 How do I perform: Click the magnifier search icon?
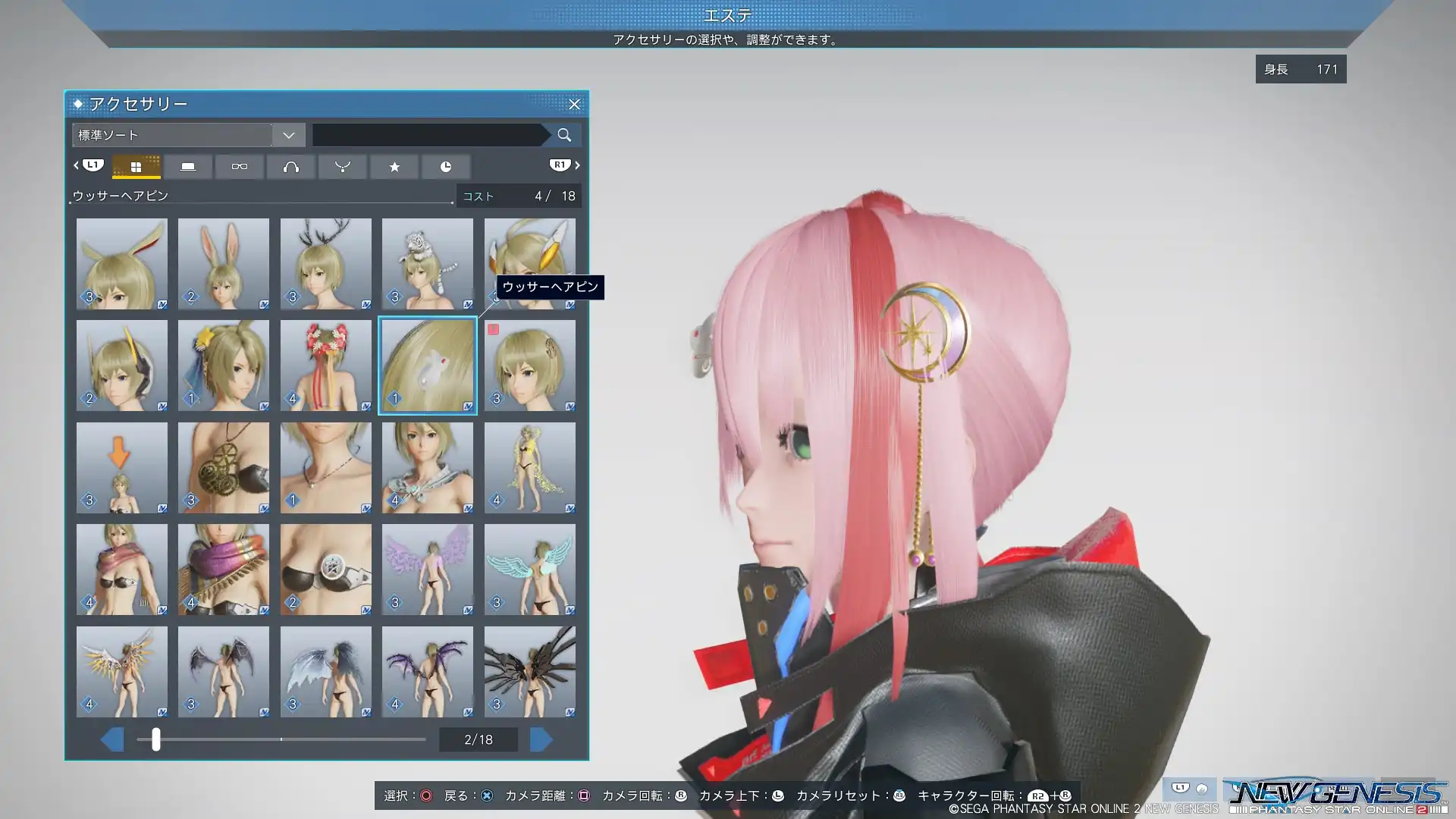pyautogui.click(x=564, y=135)
